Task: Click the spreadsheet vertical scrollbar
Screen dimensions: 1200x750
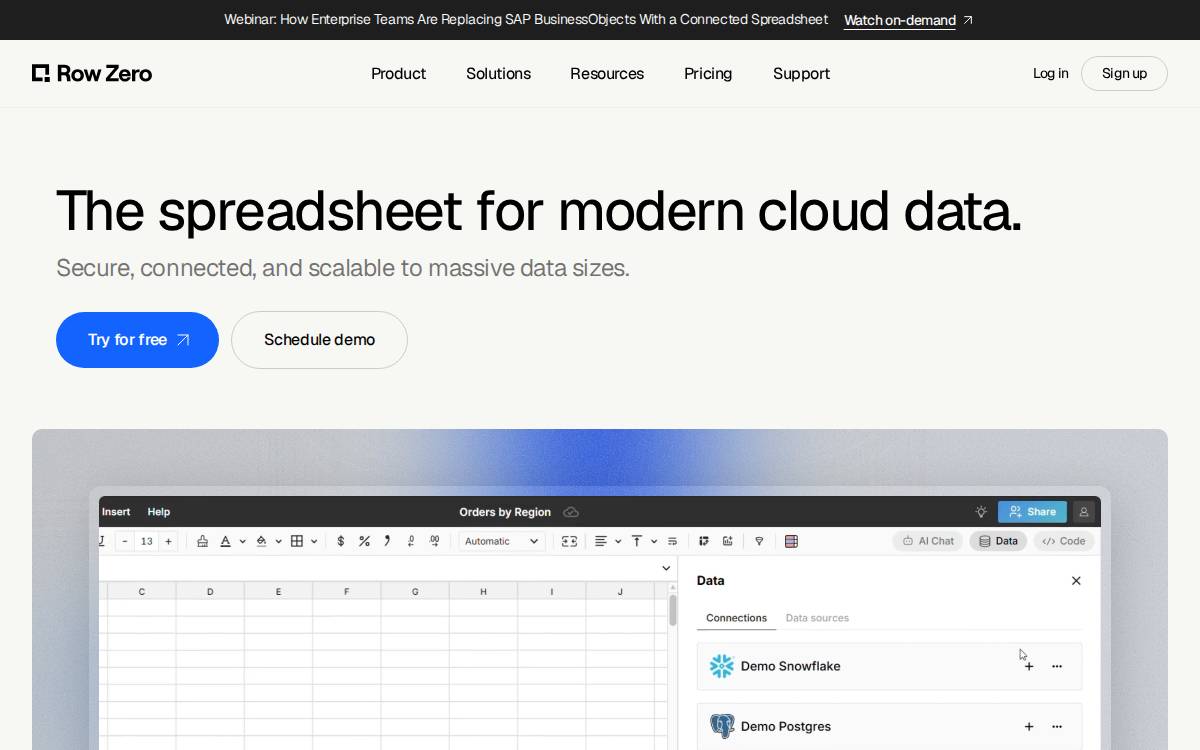Action: [x=673, y=610]
